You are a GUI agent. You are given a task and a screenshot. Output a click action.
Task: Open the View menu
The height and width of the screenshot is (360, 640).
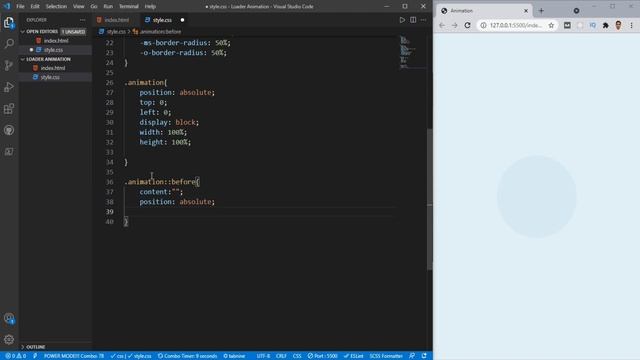(78, 7)
